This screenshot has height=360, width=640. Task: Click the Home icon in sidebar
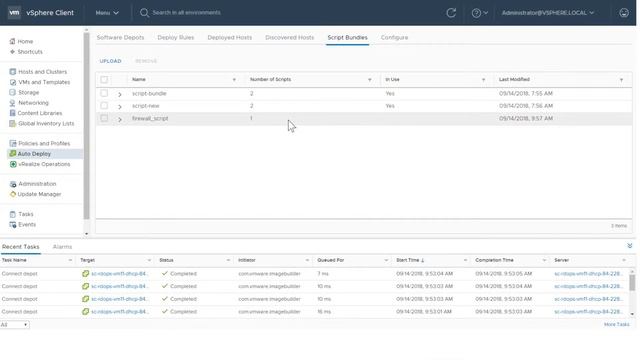[12, 41]
